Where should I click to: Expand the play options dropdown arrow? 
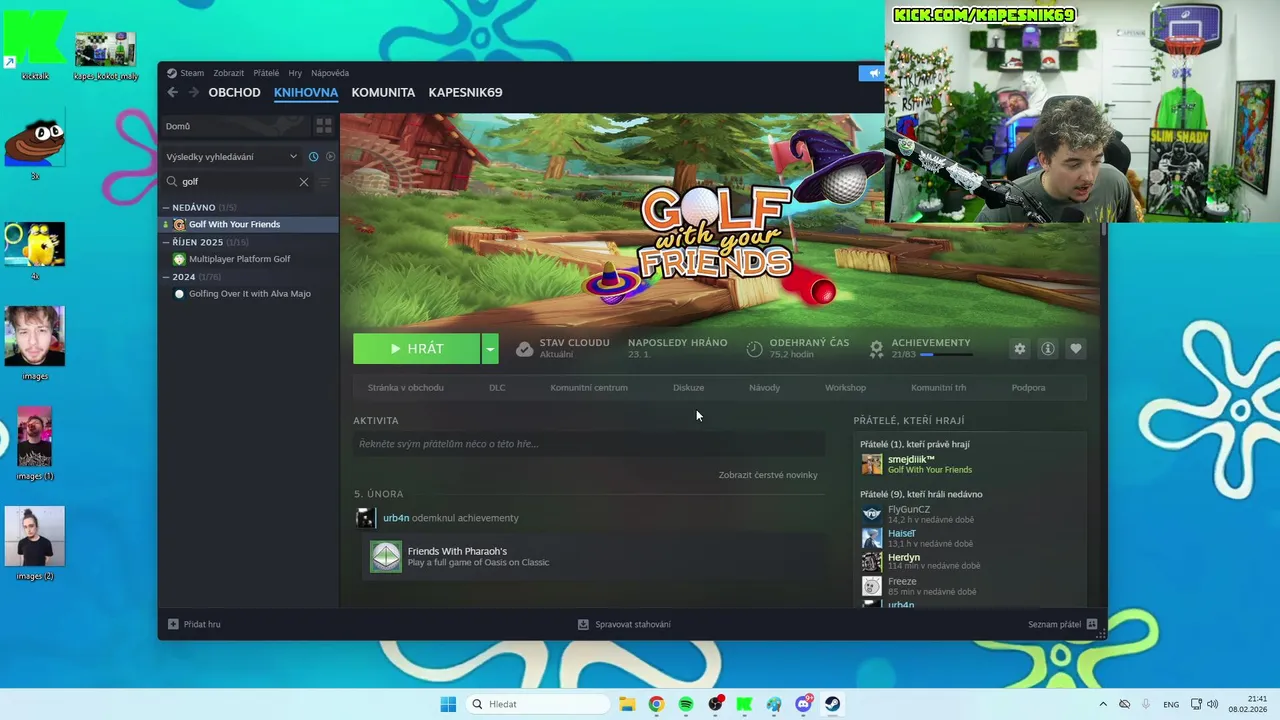point(490,348)
